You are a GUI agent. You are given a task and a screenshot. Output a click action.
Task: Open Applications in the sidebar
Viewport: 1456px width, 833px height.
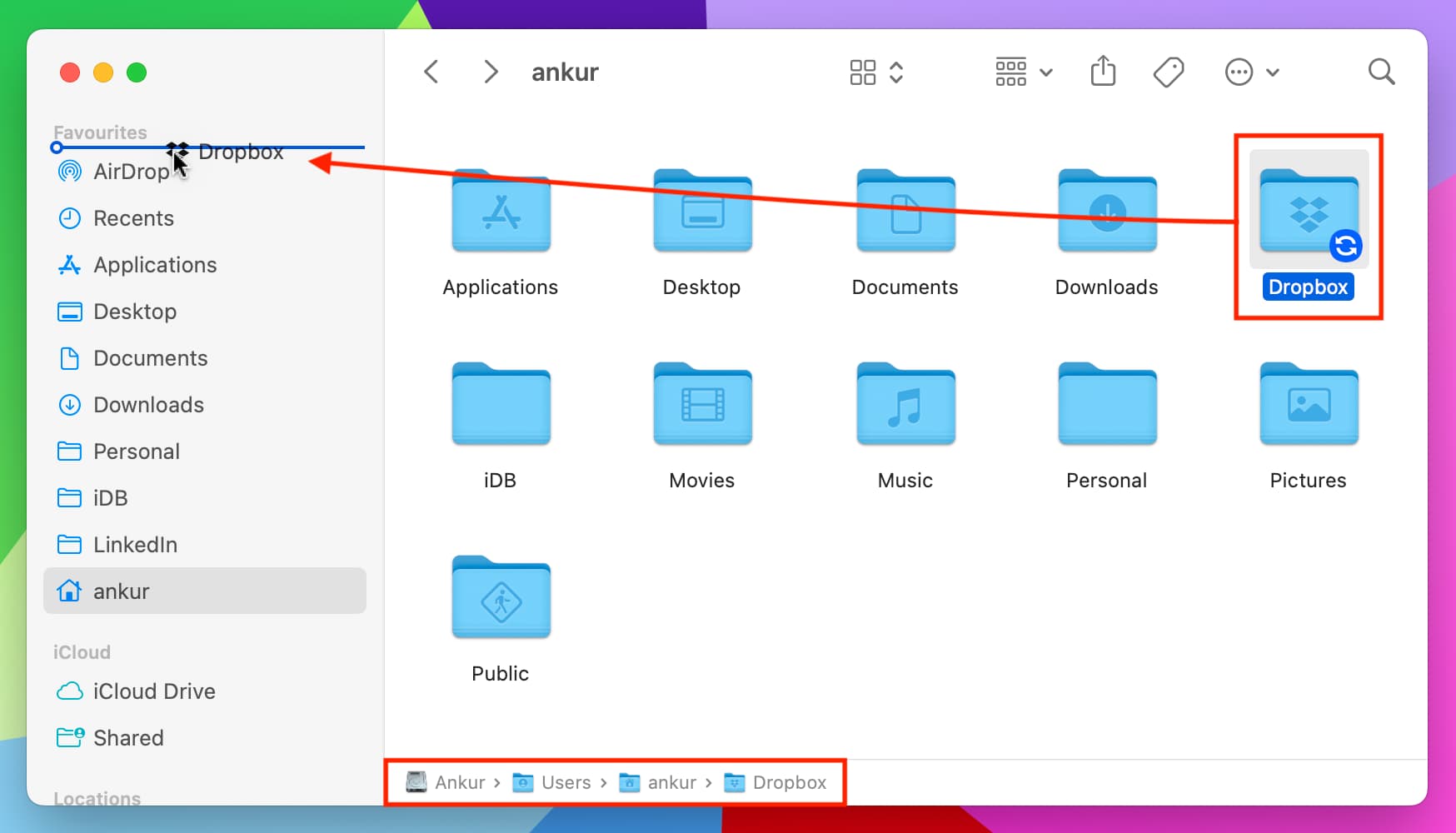204,265
